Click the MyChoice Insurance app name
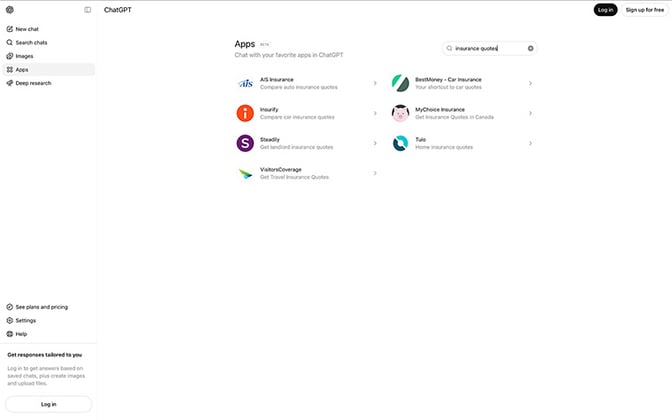The image size is (672, 420). pos(440,110)
